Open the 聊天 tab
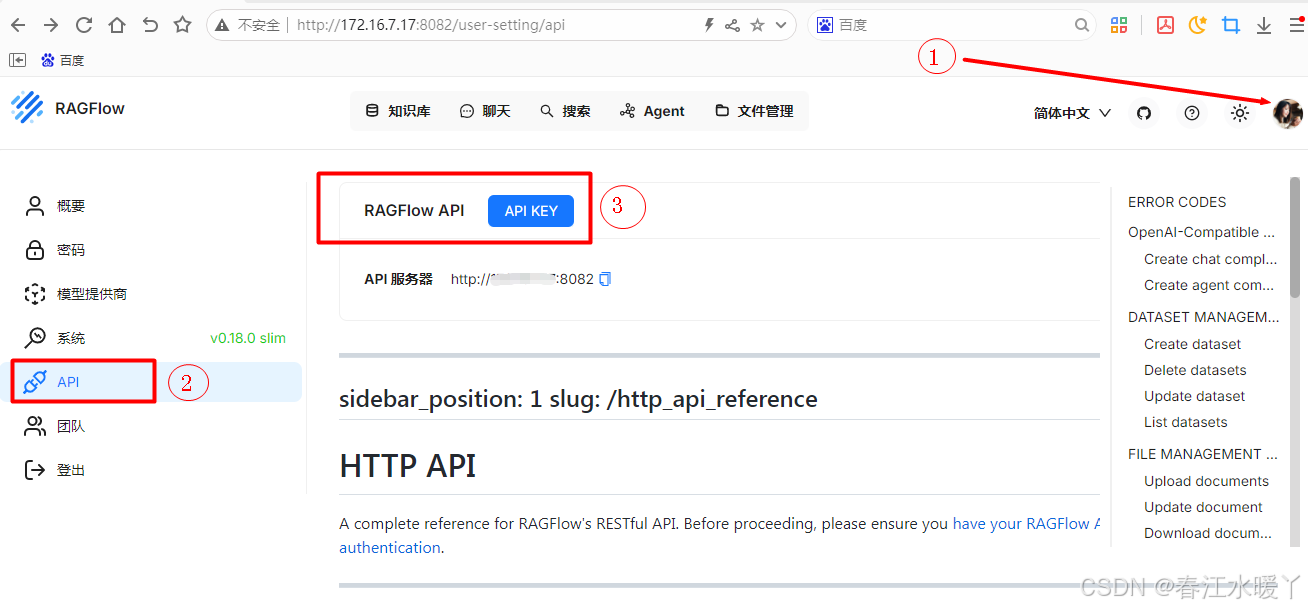The image size is (1308, 609). point(485,111)
